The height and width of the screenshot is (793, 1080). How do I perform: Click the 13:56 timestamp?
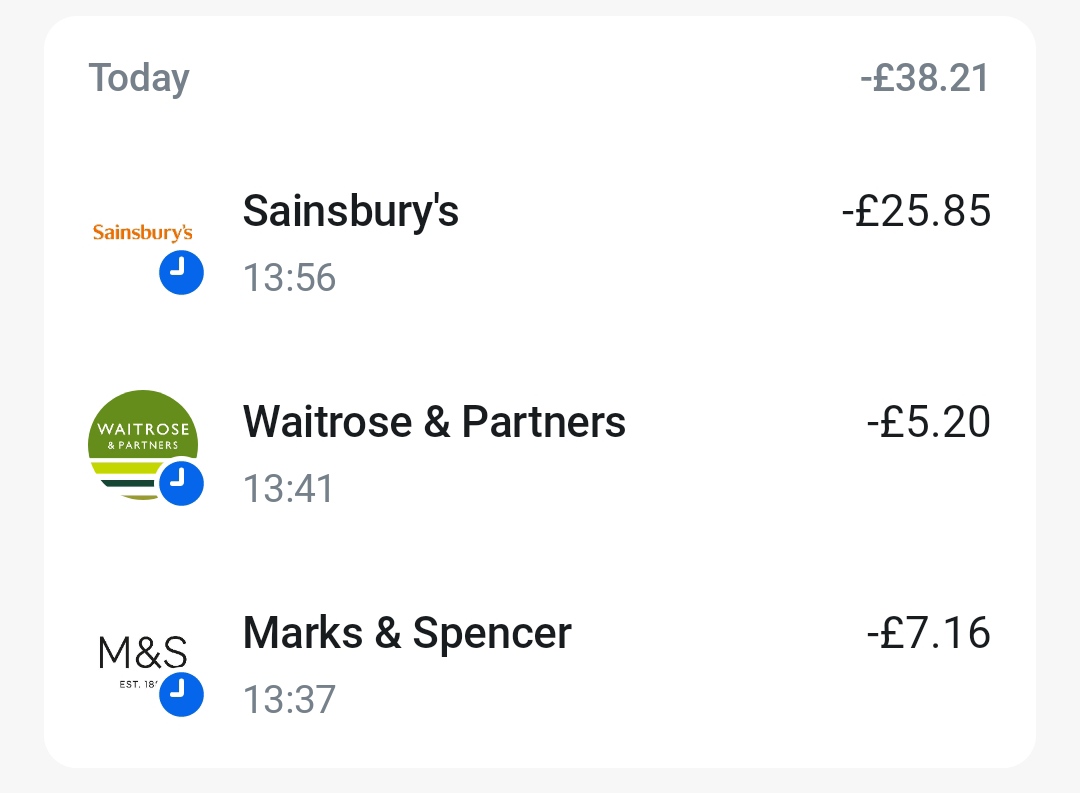pyautogui.click(x=289, y=277)
